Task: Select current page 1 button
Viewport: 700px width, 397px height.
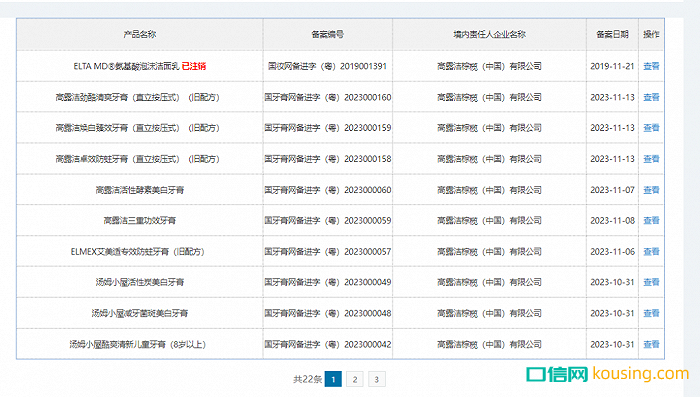Action: [333, 379]
